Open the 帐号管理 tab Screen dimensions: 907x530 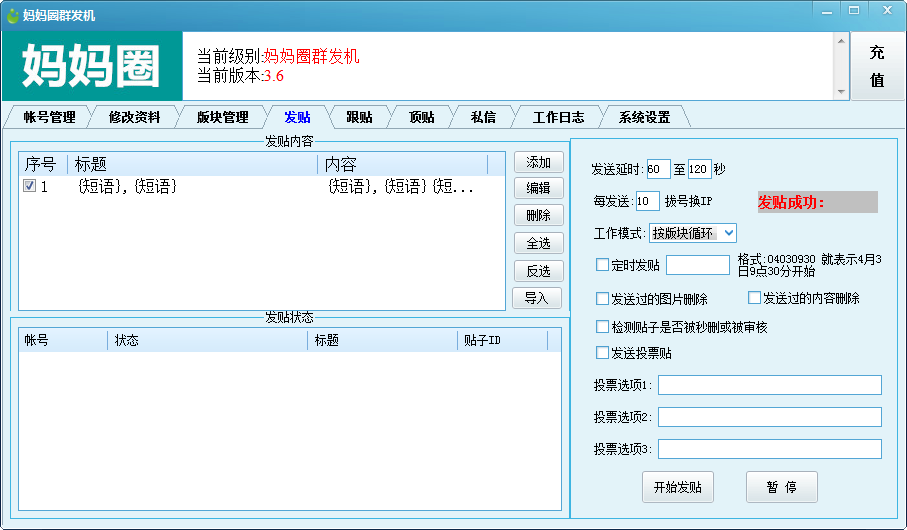pos(49,117)
